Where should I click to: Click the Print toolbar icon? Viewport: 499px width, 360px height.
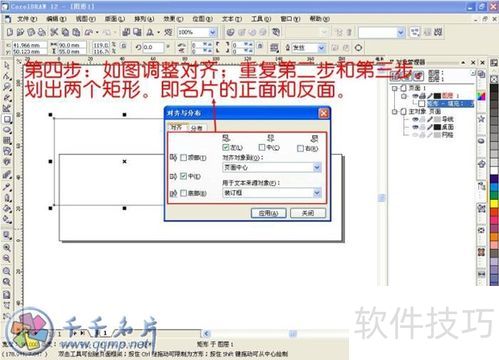pyautogui.click(x=42, y=32)
